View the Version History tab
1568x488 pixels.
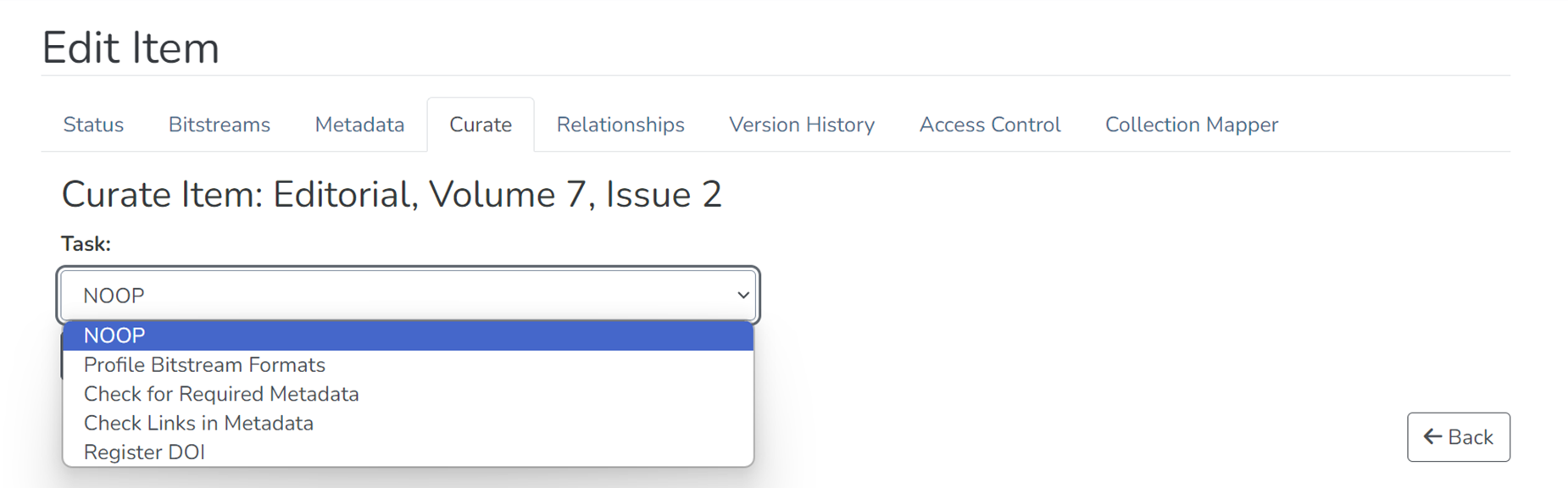point(800,125)
